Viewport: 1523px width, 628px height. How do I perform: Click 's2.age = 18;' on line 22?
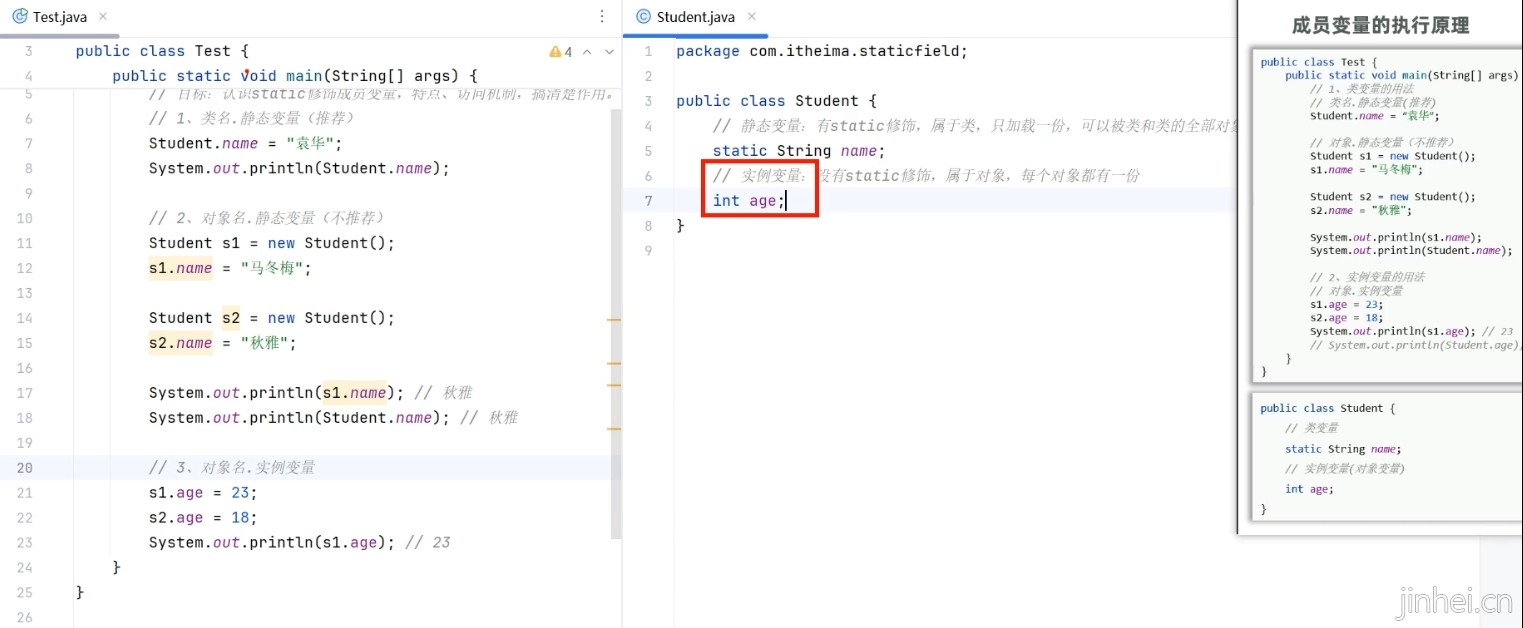(203, 518)
